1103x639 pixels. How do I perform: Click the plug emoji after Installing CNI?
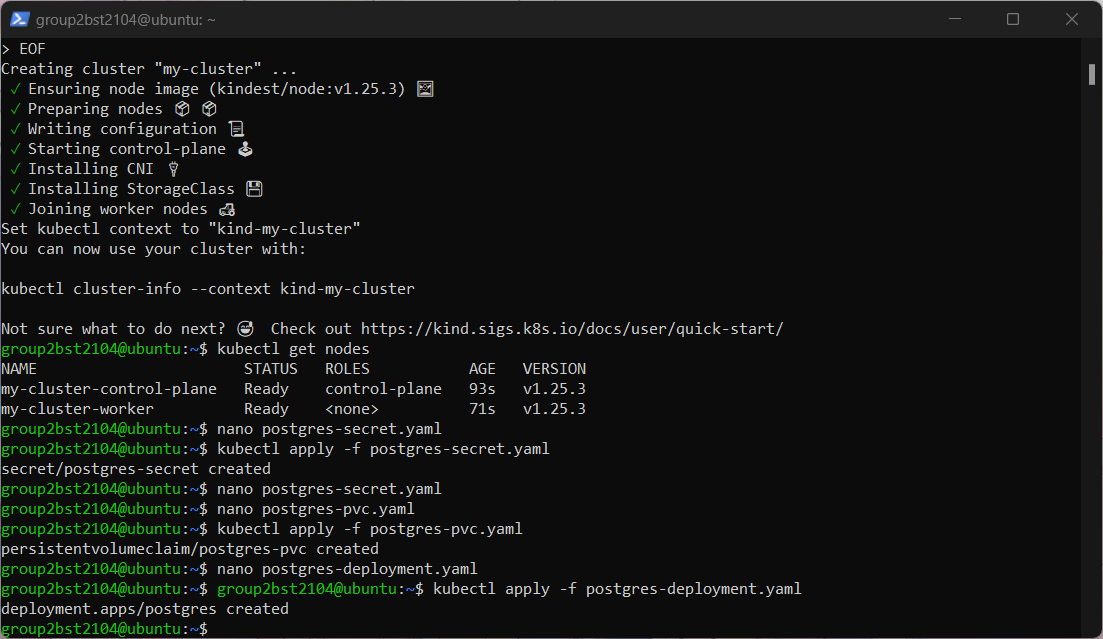173,169
